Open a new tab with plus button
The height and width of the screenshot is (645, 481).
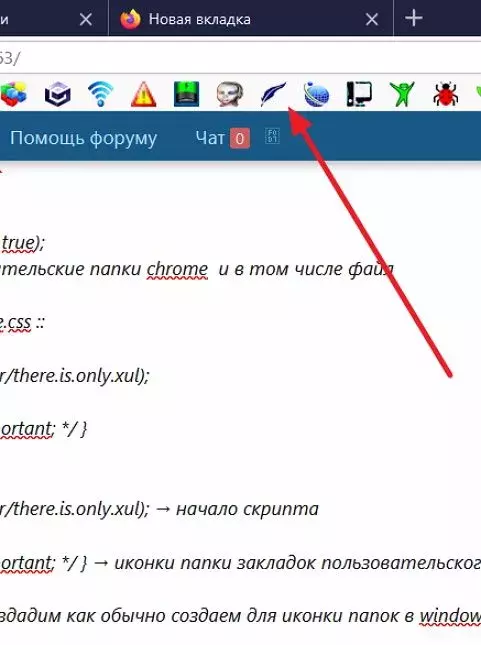[414, 19]
